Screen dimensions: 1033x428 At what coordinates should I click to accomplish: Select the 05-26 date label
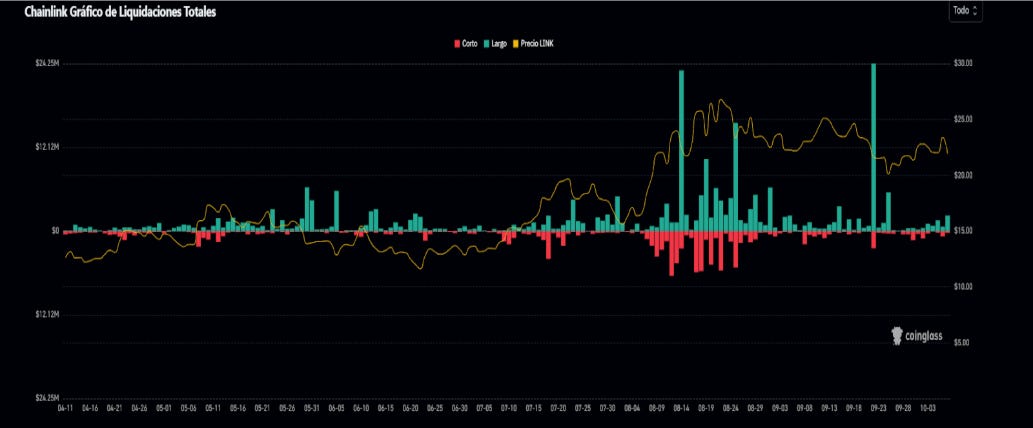tap(287, 408)
